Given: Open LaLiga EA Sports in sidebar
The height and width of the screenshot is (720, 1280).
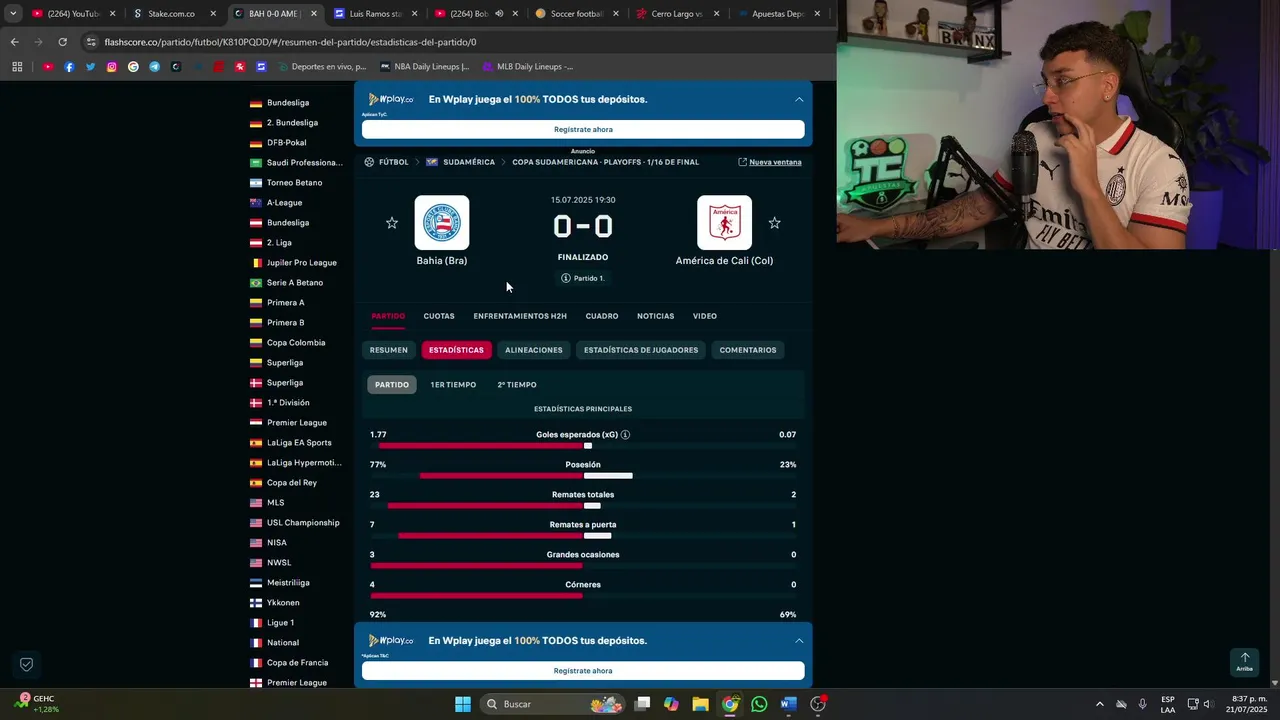Looking at the screenshot, I should point(299,443).
